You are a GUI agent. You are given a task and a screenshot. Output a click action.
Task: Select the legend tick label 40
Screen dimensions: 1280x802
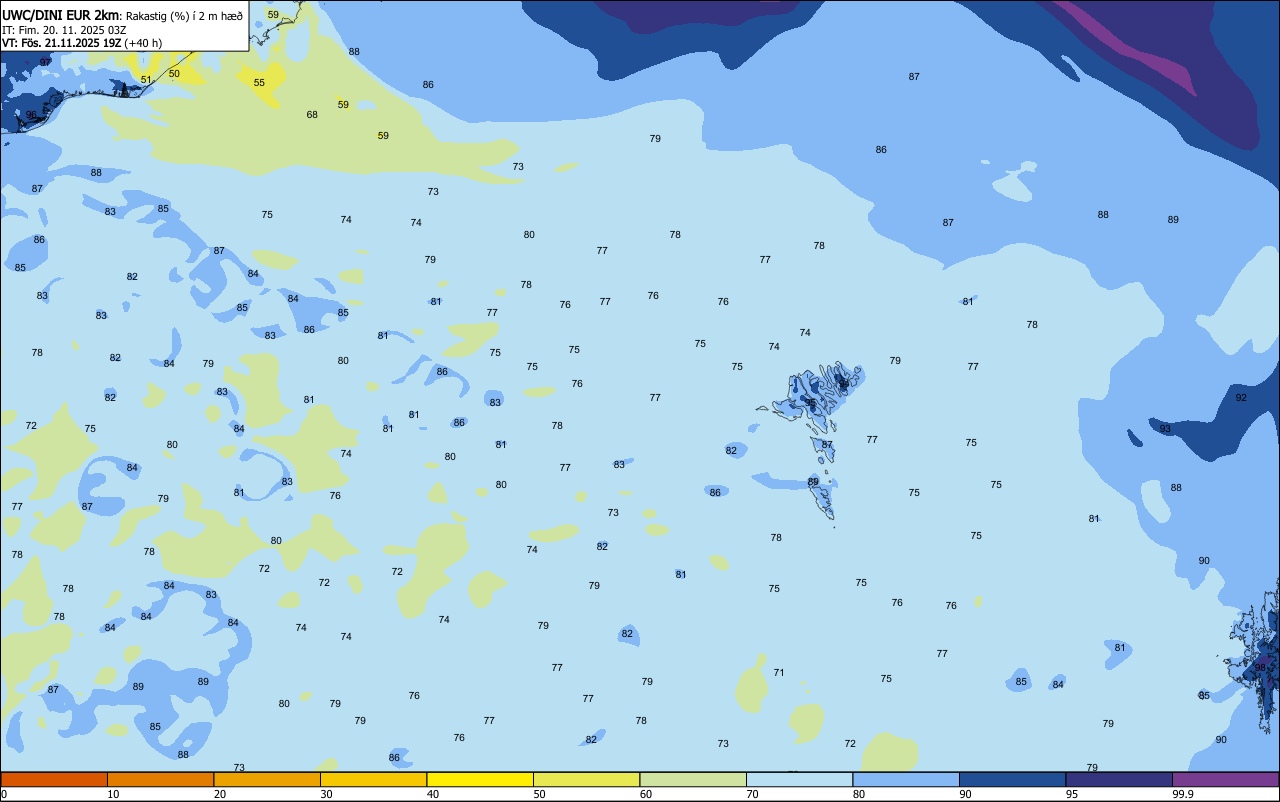pyautogui.click(x=432, y=794)
